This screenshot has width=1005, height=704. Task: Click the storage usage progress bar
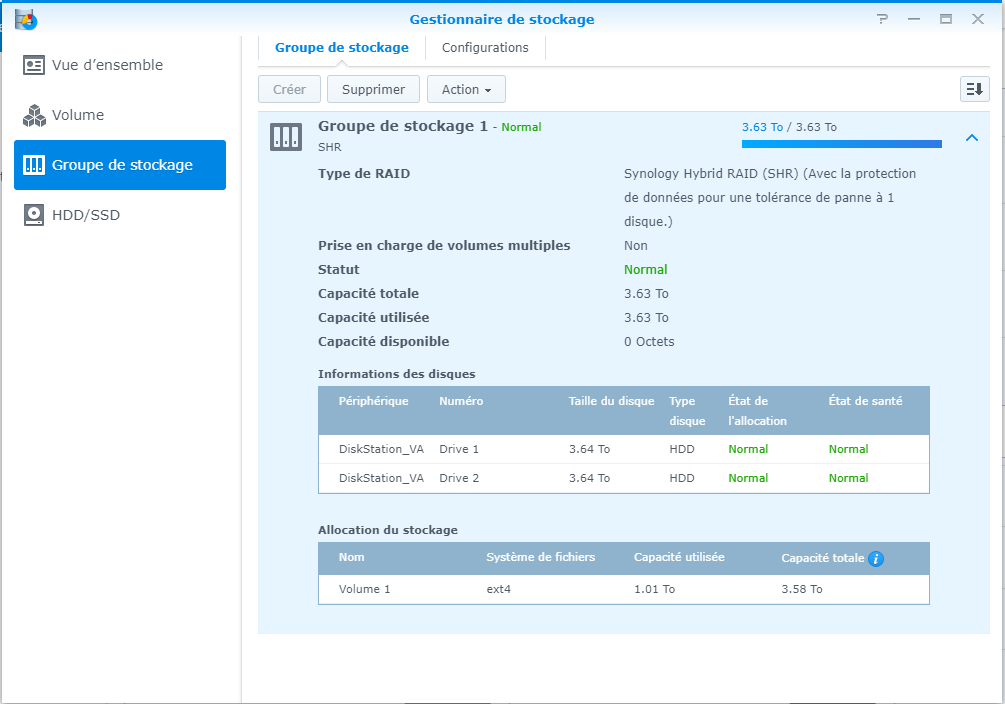click(841, 144)
